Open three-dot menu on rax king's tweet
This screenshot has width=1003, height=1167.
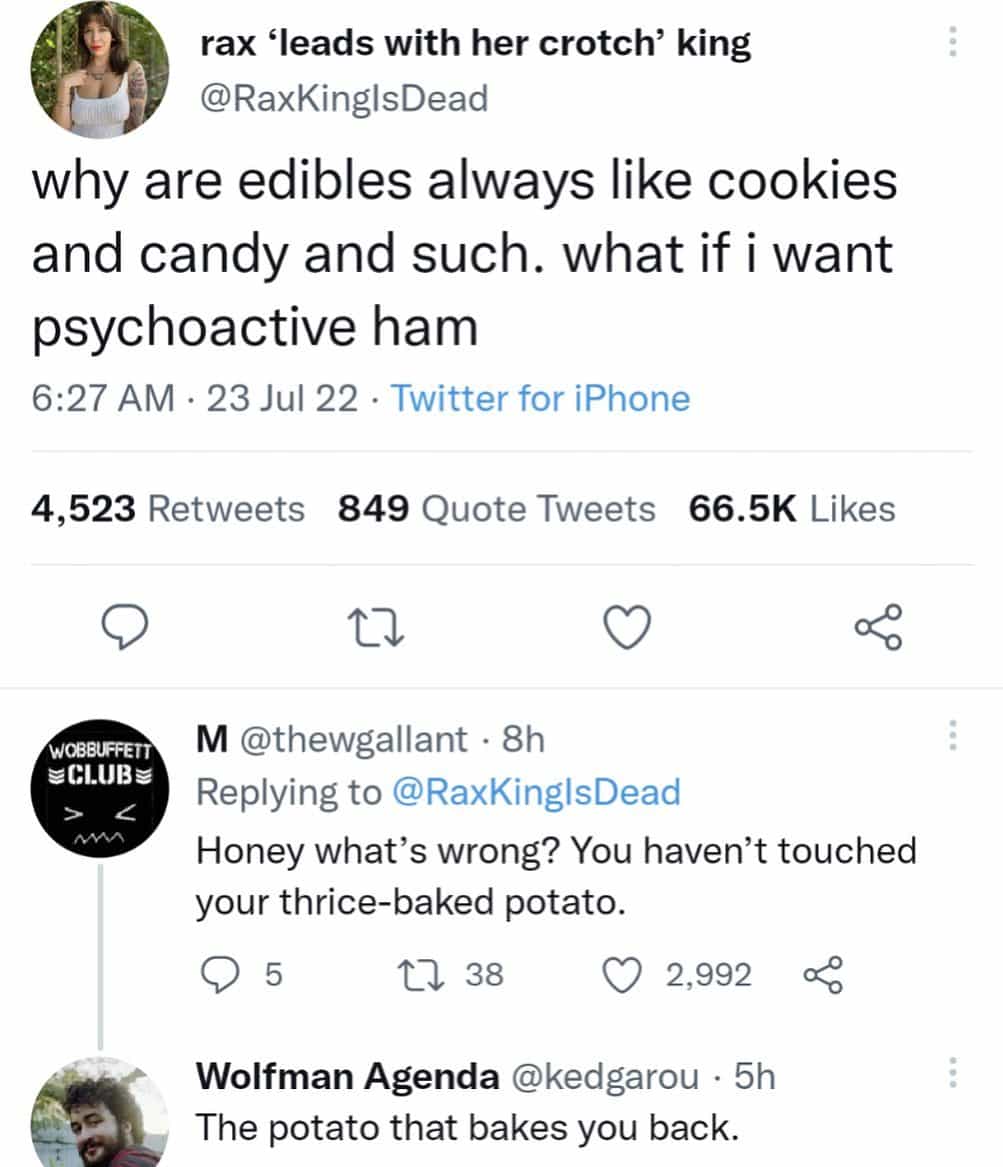point(952,41)
